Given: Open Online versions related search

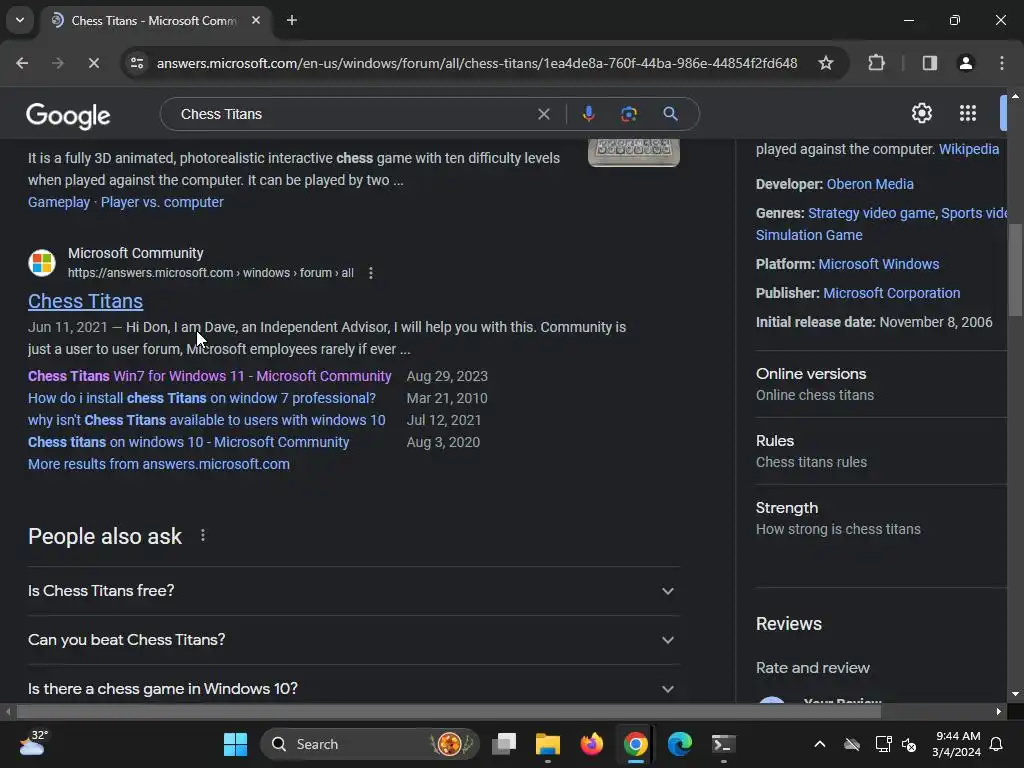Looking at the screenshot, I should [x=880, y=384].
